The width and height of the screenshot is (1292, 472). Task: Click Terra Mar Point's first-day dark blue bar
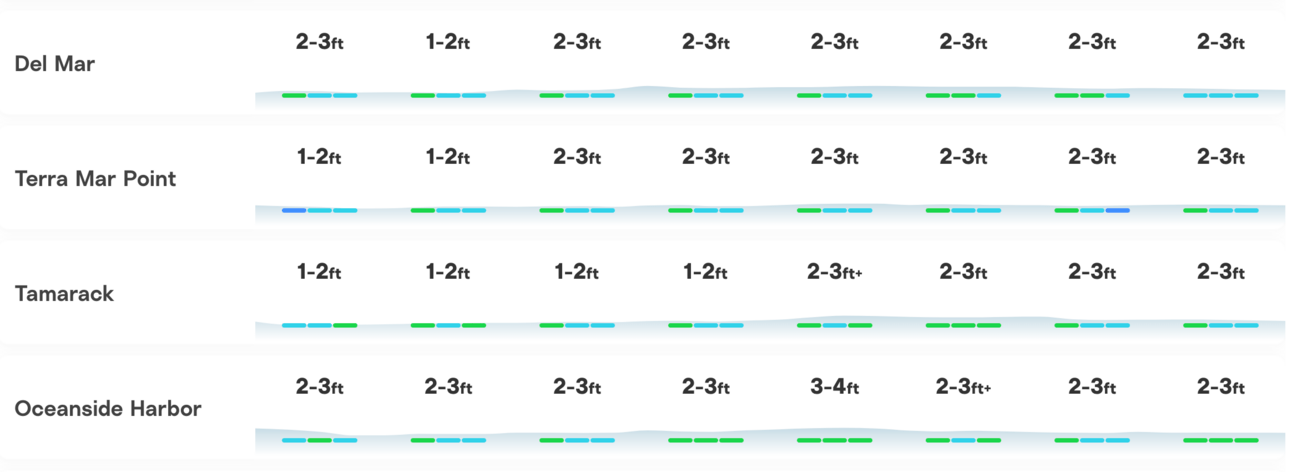294,210
